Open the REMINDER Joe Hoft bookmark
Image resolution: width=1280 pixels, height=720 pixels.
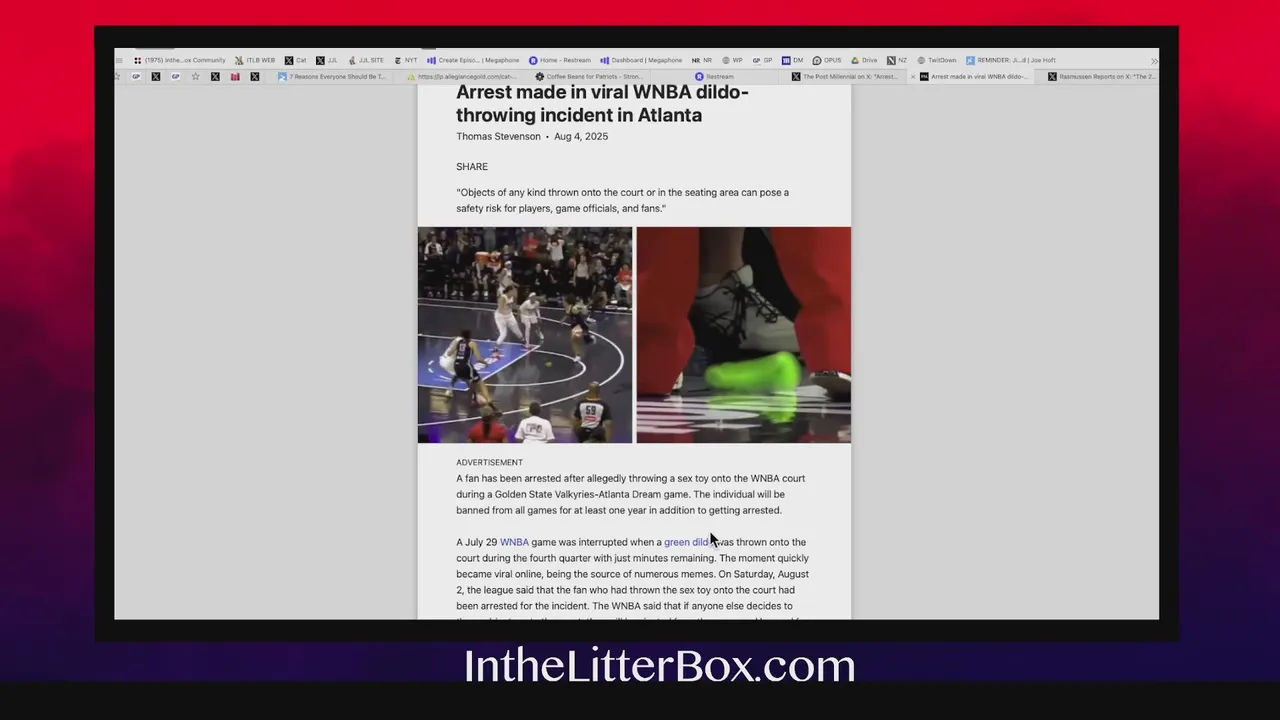tap(1010, 60)
